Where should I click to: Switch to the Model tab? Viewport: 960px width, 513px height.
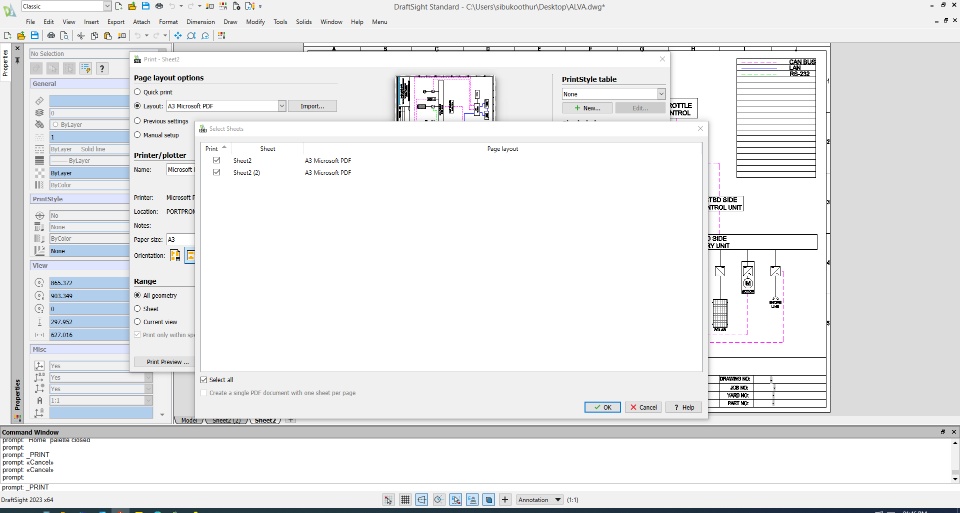point(189,421)
